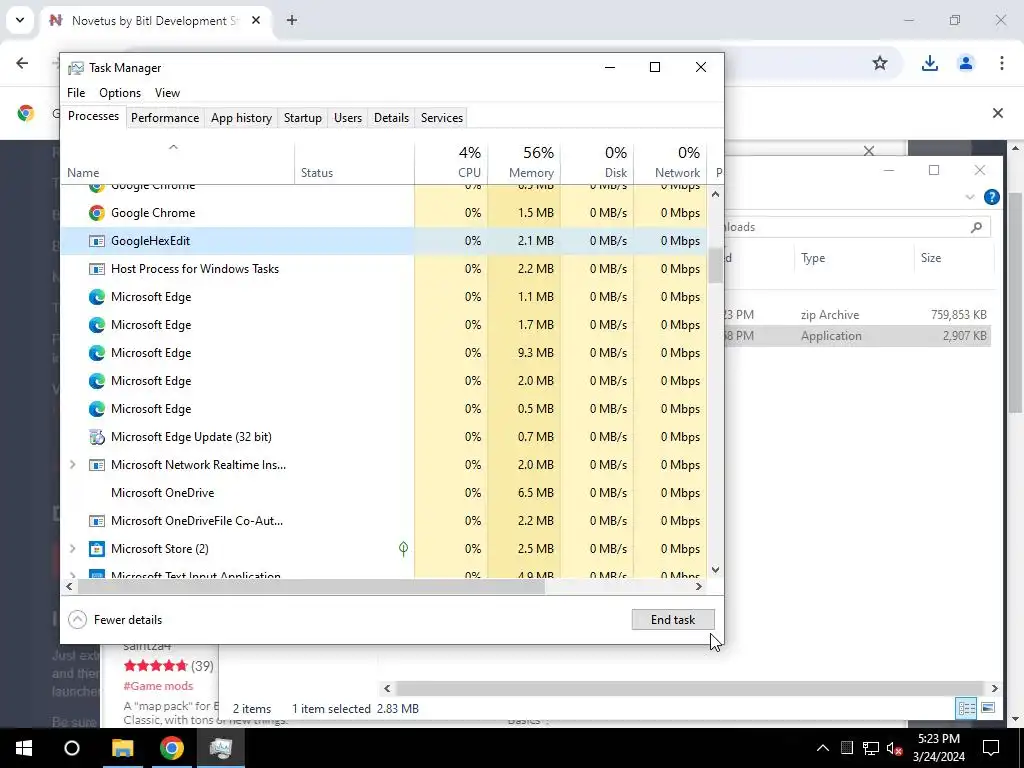The image size is (1024, 768).
Task: Open Chrome profile avatar icon
Action: point(965,63)
